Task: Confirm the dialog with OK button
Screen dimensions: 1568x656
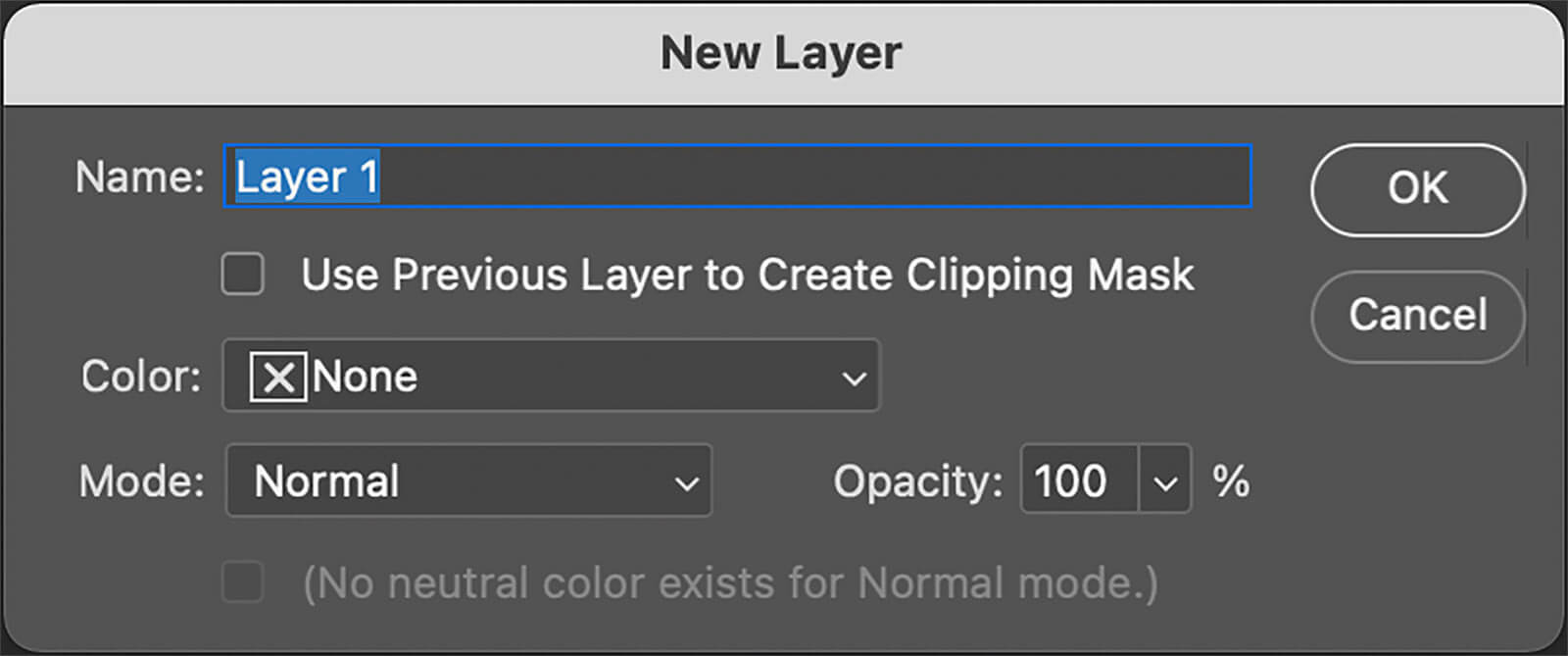Action: tap(1417, 189)
